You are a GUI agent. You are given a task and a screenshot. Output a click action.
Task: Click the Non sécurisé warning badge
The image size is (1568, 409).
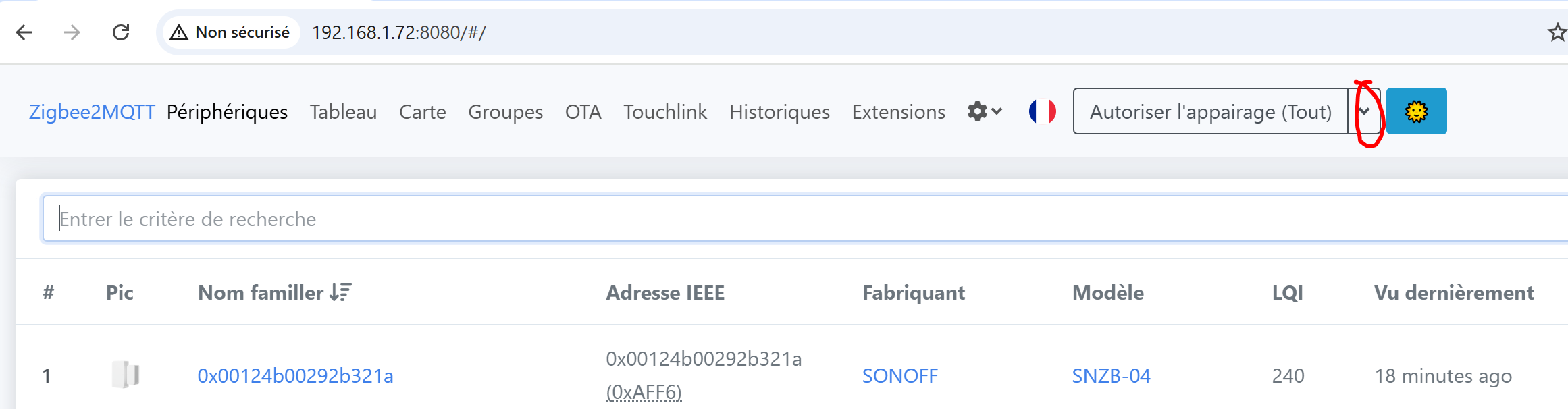[x=230, y=32]
